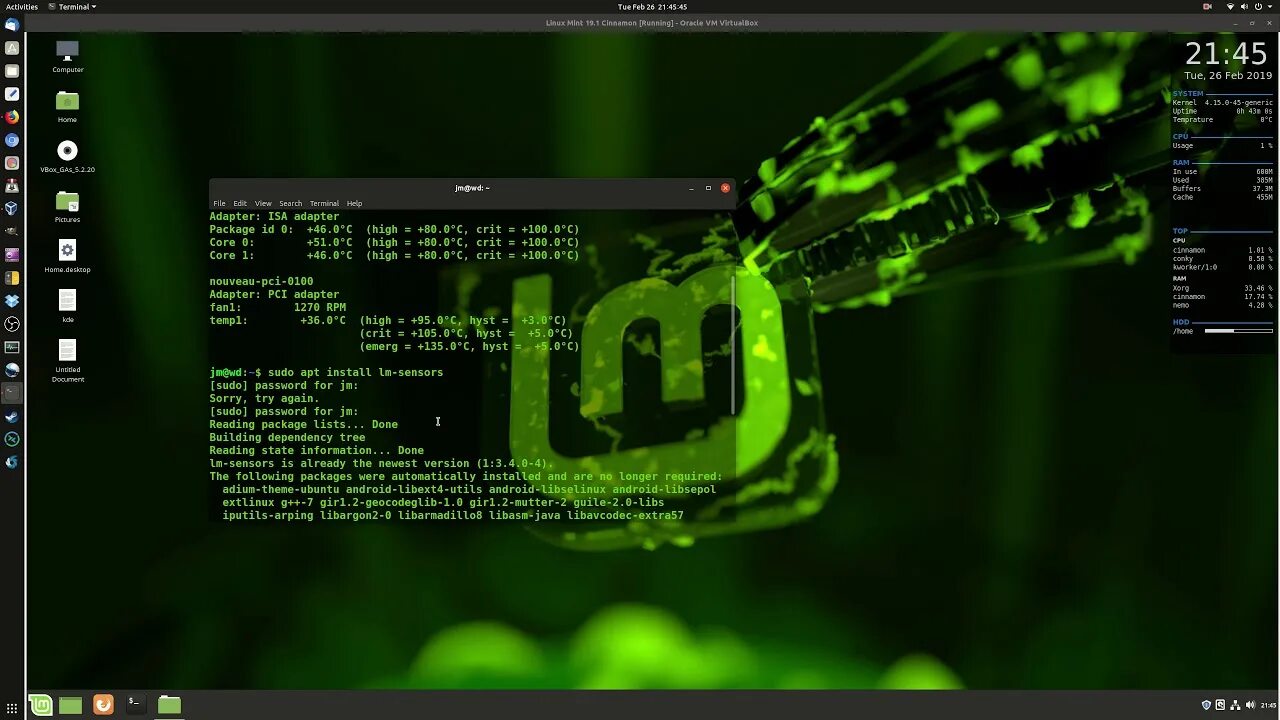This screenshot has height=720, width=1280.
Task: Open the Terminal menu in menubar
Action: coord(324,203)
